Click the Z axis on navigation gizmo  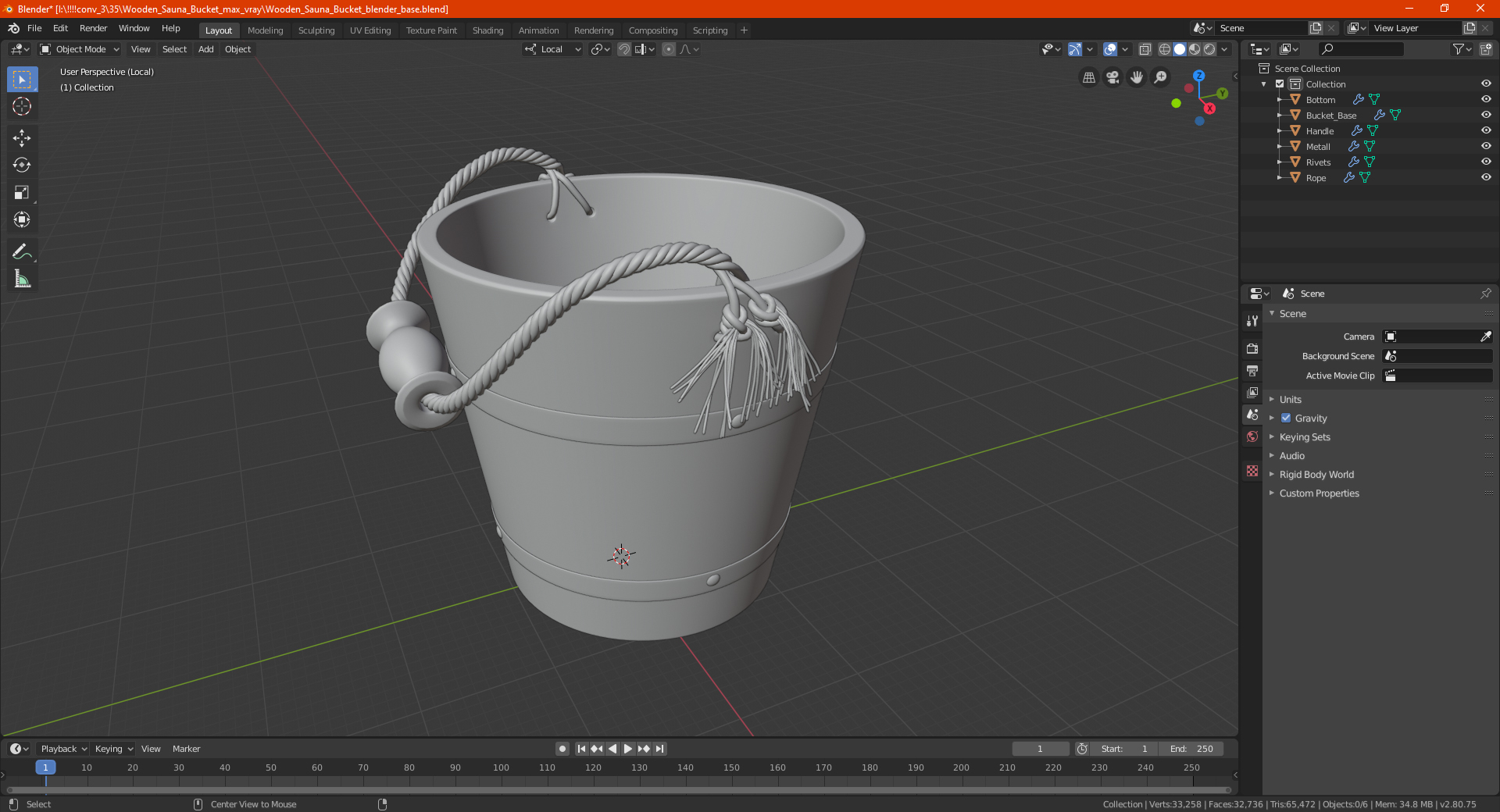(x=1198, y=76)
